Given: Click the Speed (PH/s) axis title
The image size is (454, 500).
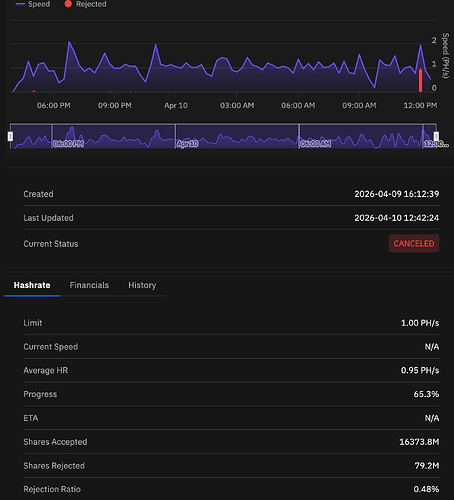Looking at the screenshot, I should (446, 55).
